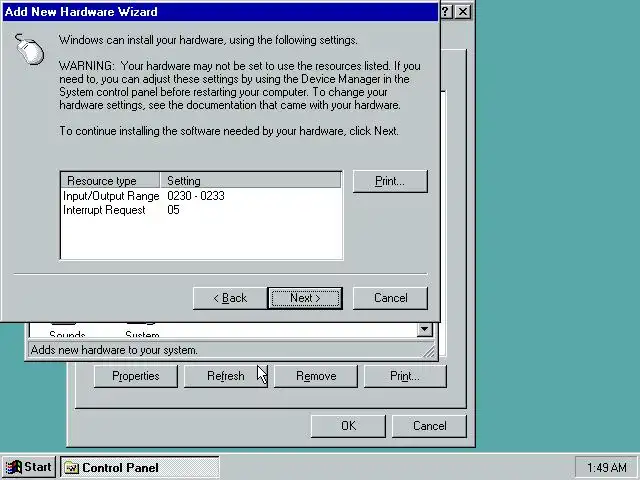640x480 pixels.
Task: Click Next to continue hardware installation
Action: coord(305,298)
